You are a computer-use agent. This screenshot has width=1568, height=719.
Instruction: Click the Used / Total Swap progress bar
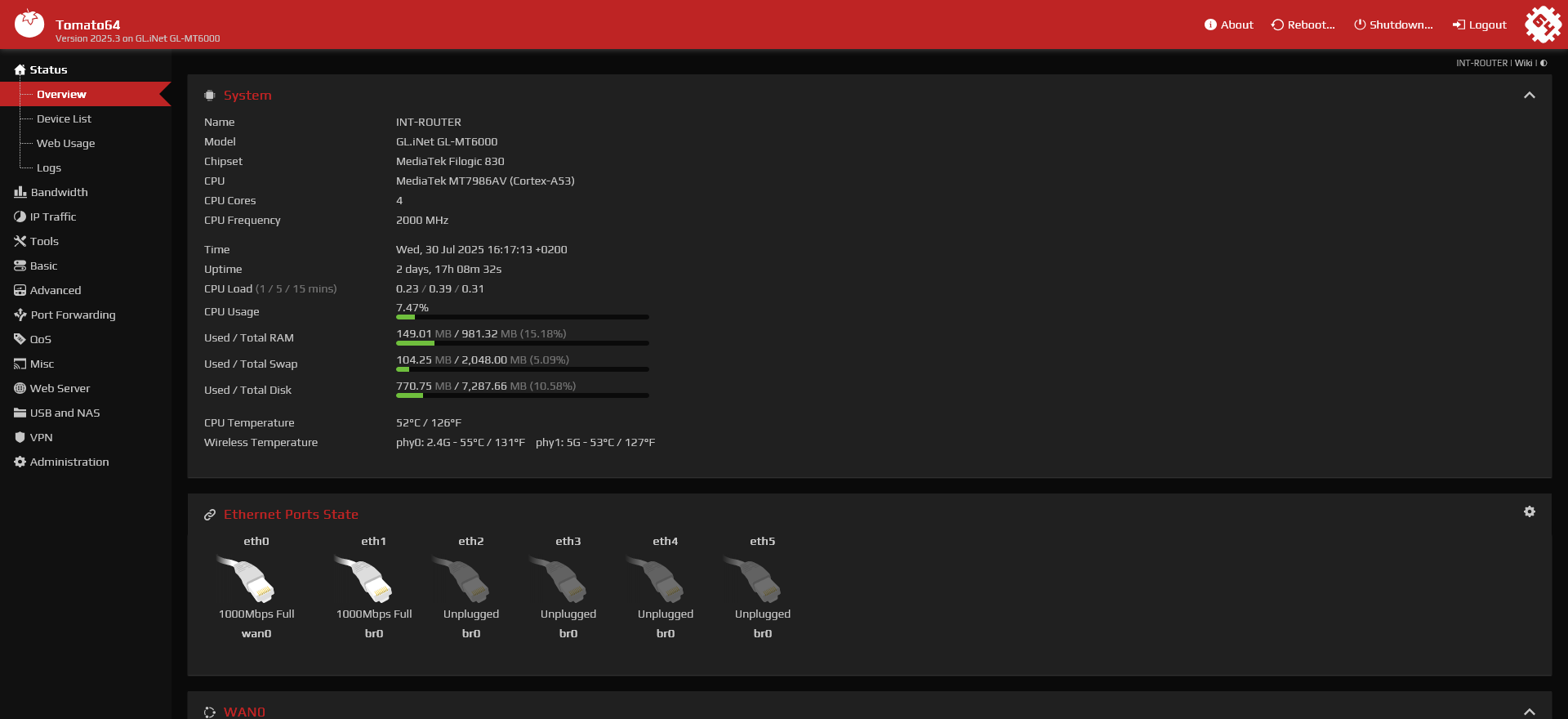[523, 369]
